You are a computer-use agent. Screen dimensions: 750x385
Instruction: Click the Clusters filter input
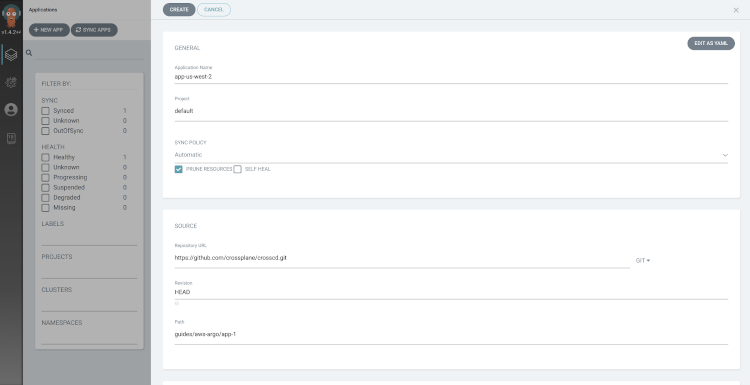pos(89,304)
